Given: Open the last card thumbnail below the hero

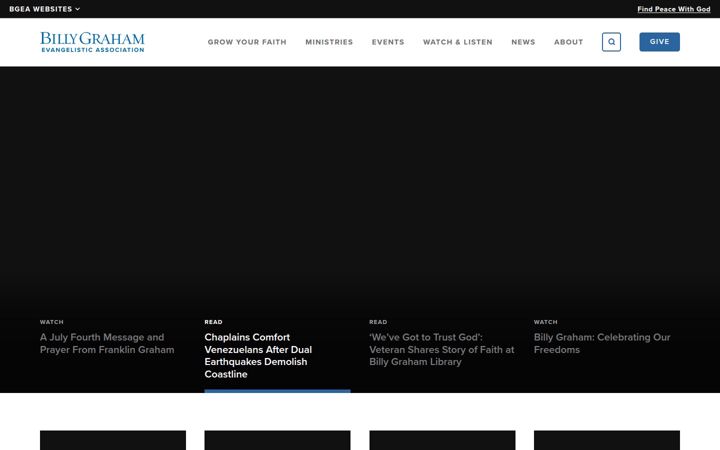Looking at the screenshot, I should pos(607,440).
